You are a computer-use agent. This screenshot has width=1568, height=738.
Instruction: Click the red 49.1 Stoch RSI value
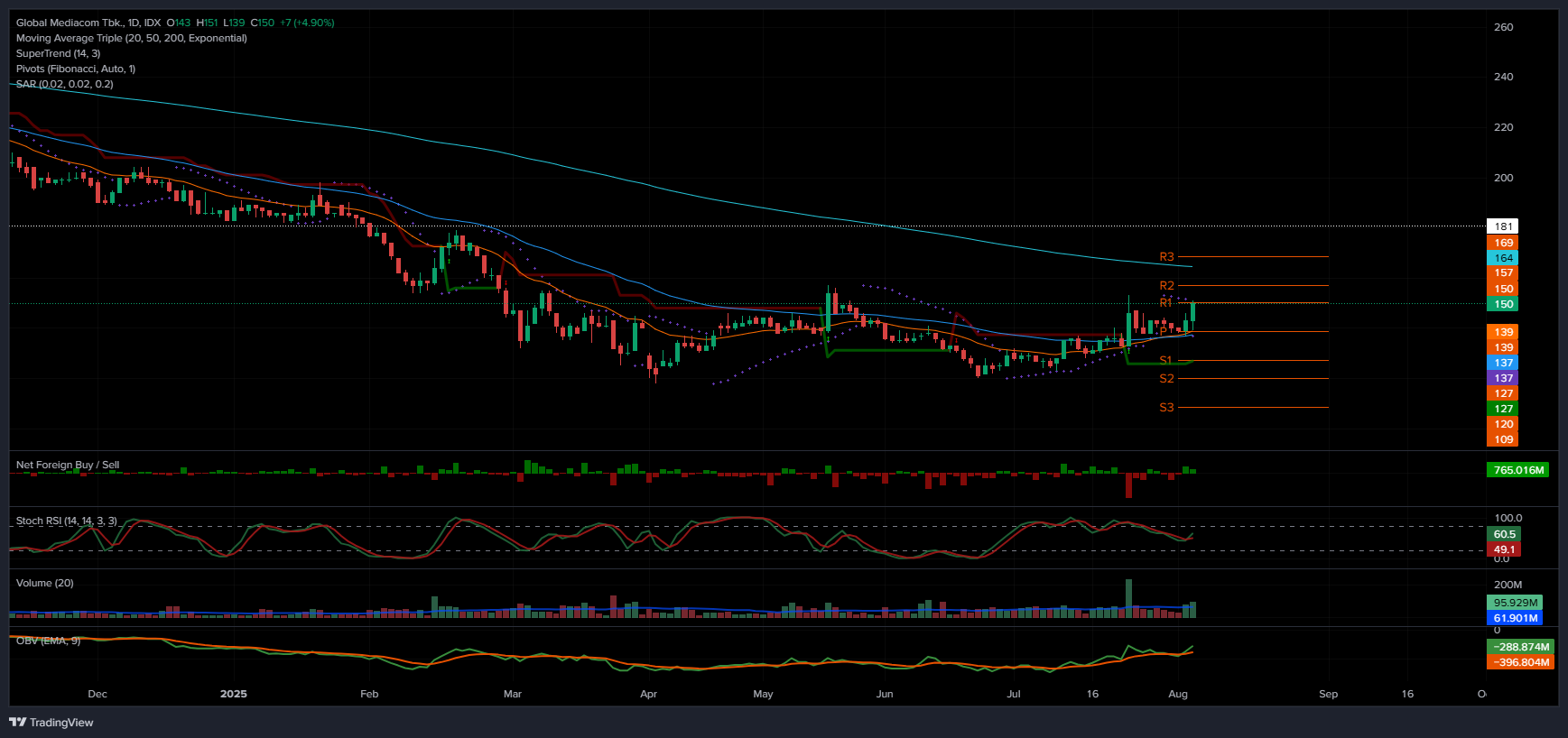(x=1504, y=549)
